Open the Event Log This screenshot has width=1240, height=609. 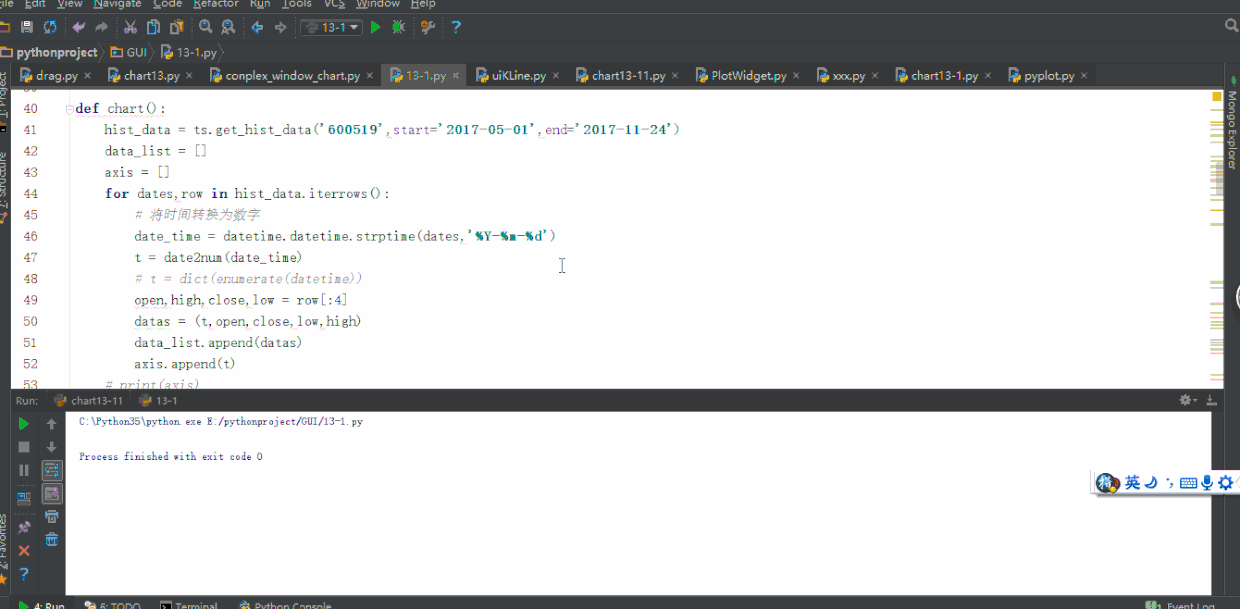[1181, 604]
